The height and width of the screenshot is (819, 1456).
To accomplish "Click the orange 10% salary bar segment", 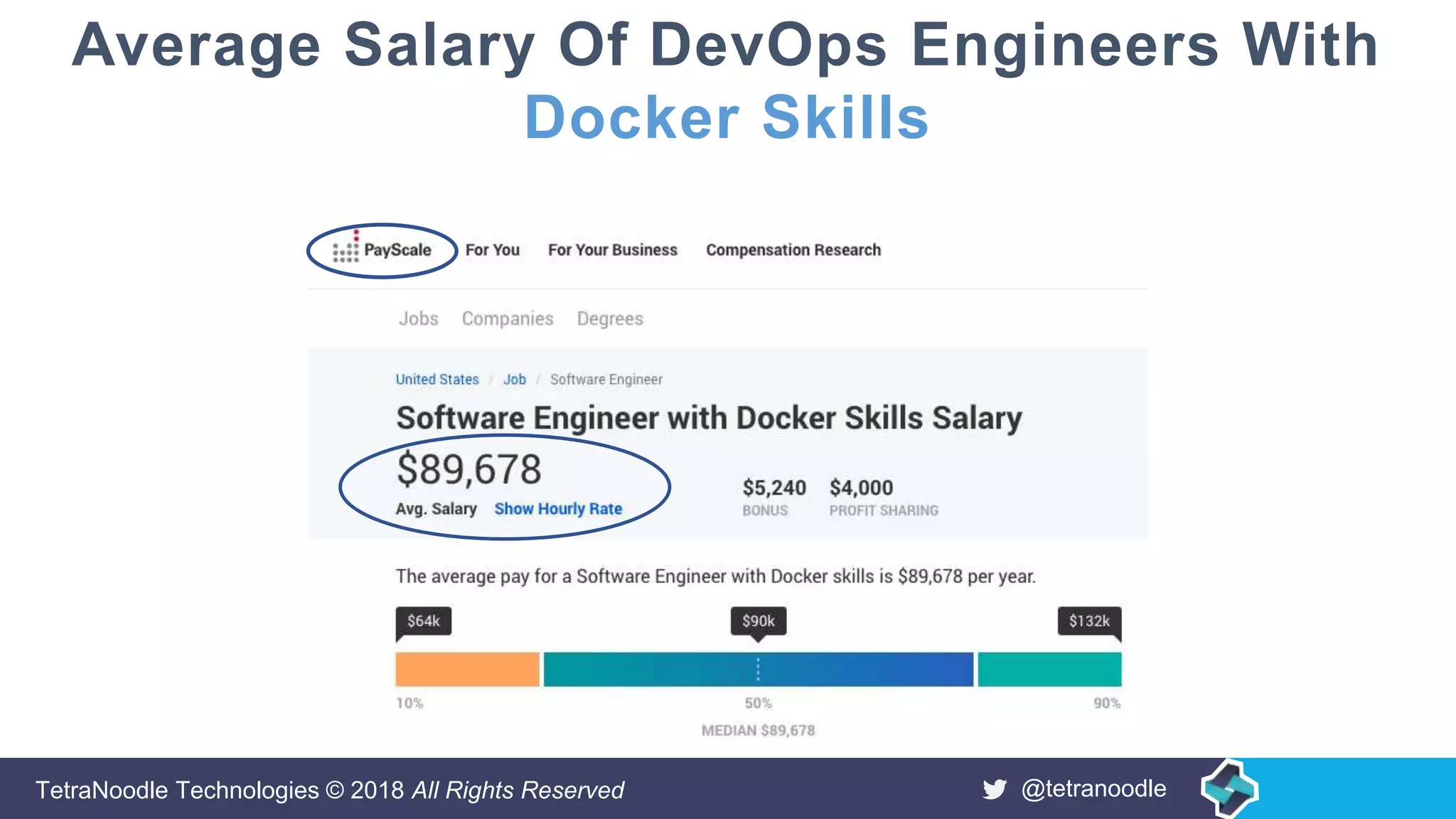I will (467, 669).
